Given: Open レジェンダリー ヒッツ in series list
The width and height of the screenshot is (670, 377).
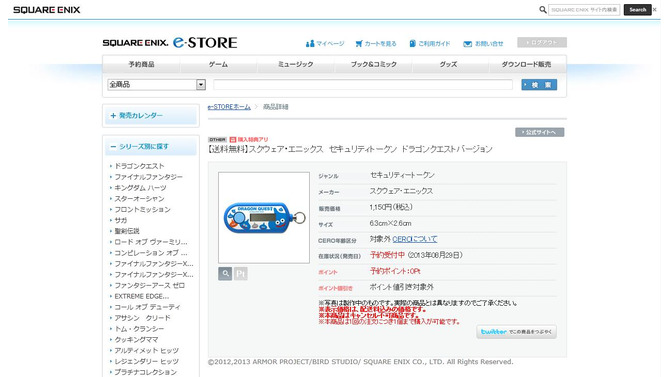Looking at the screenshot, I should [147, 361].
